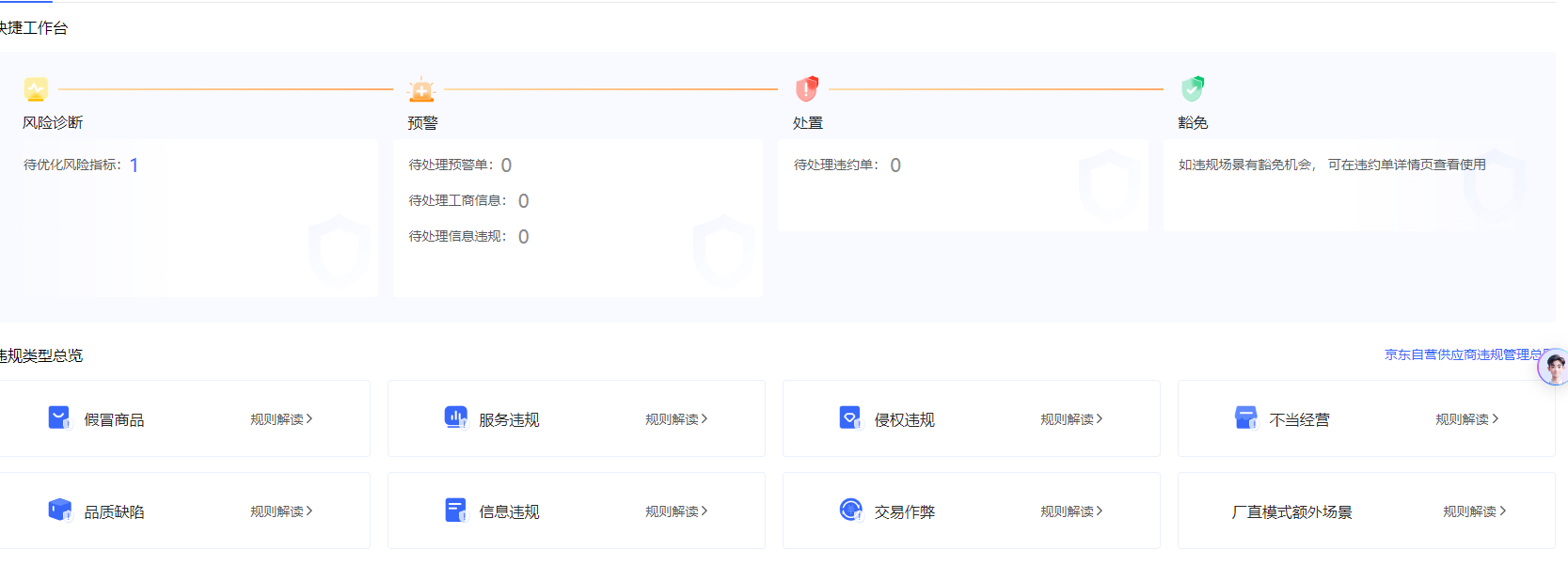The height and width of the screenshot is (566, 1568).
Task: Click the 待处理违约单 count value
Action: click(x=895, y=165)
